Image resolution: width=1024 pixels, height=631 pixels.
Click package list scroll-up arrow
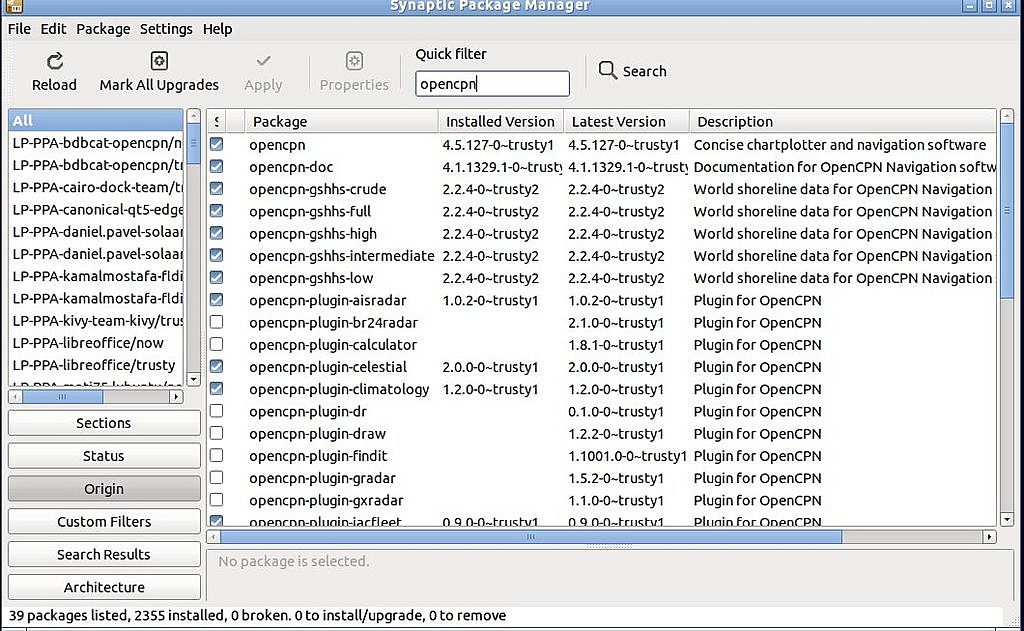[x=1006, y=116]
